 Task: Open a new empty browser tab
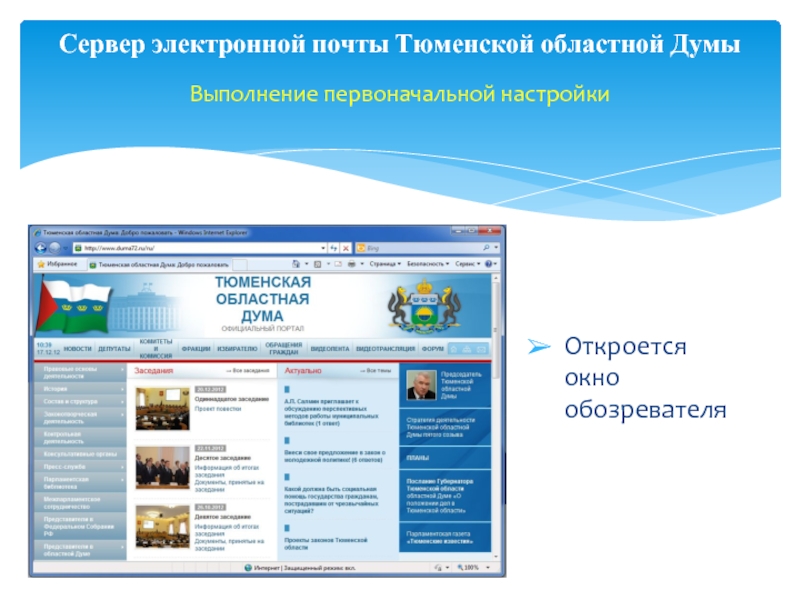240,265
